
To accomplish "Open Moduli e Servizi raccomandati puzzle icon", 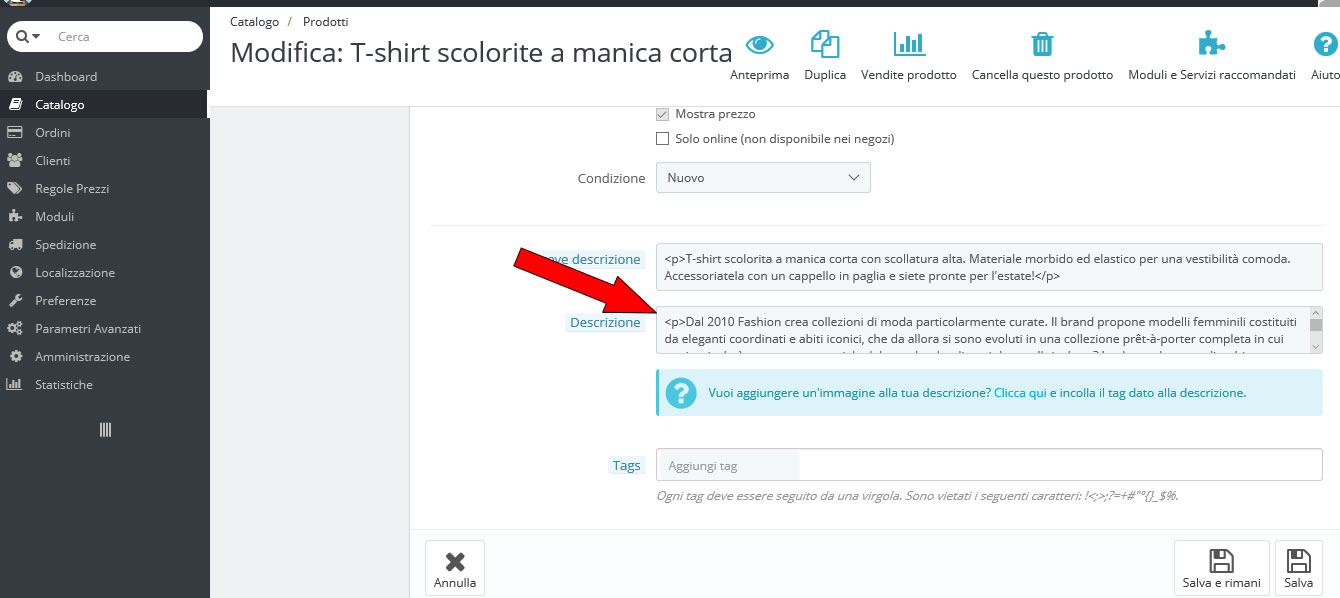I will pos(1211,44).
